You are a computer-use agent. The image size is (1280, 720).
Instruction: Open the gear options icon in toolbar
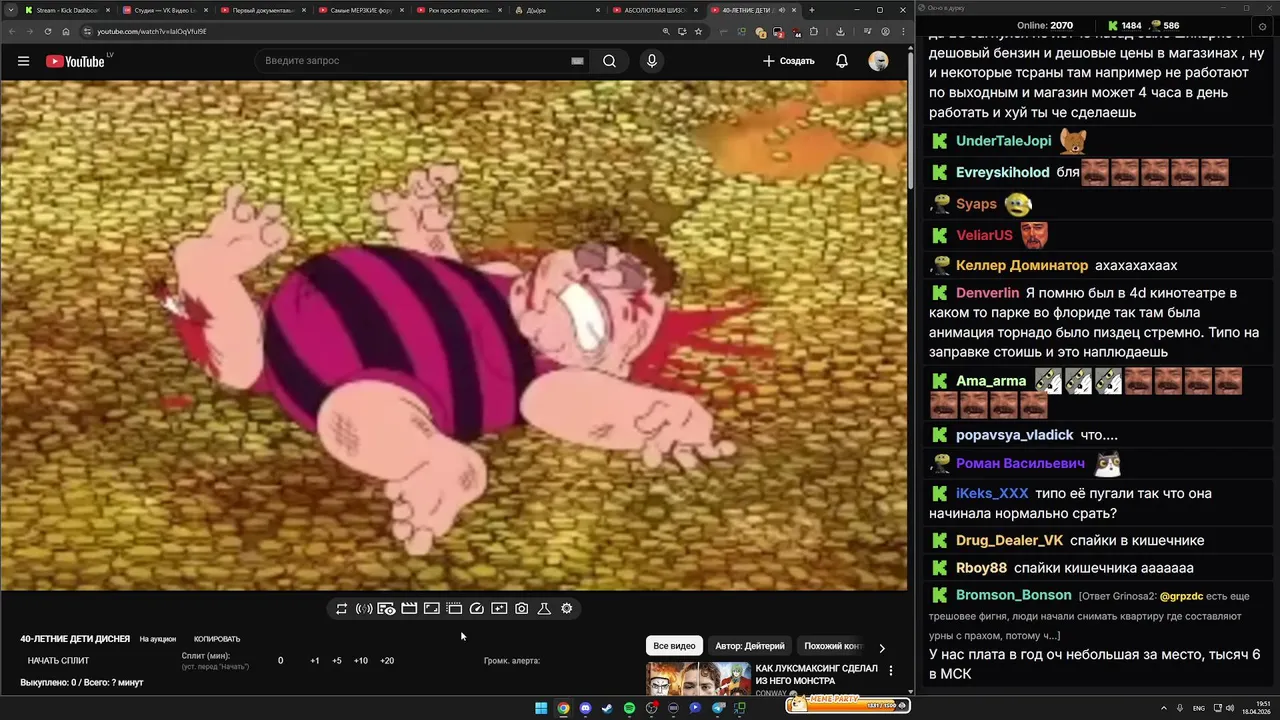(x=567, y=608)
